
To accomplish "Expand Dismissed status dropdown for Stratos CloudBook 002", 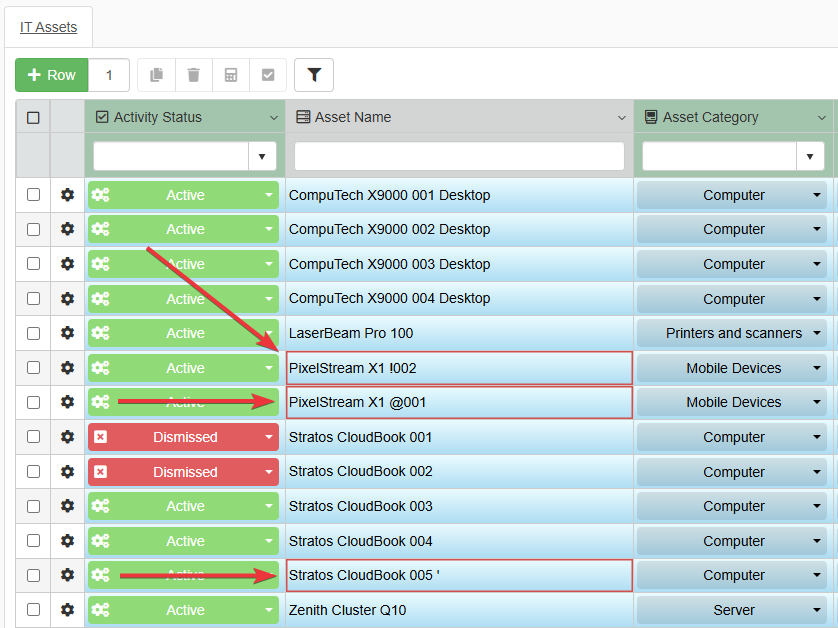I will 268,472.
